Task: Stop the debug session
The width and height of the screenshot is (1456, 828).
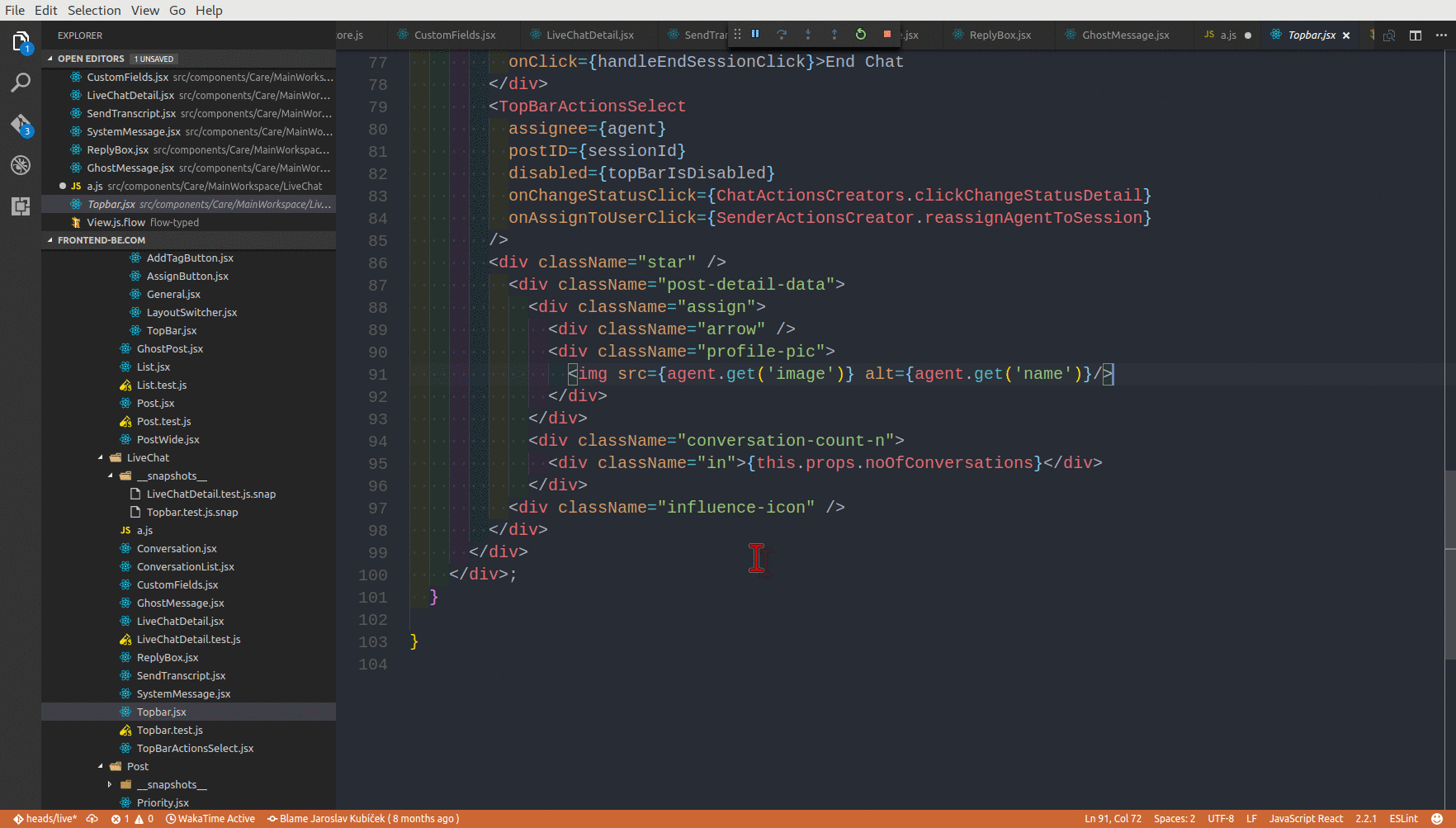Action: click(x=887, y=34)
